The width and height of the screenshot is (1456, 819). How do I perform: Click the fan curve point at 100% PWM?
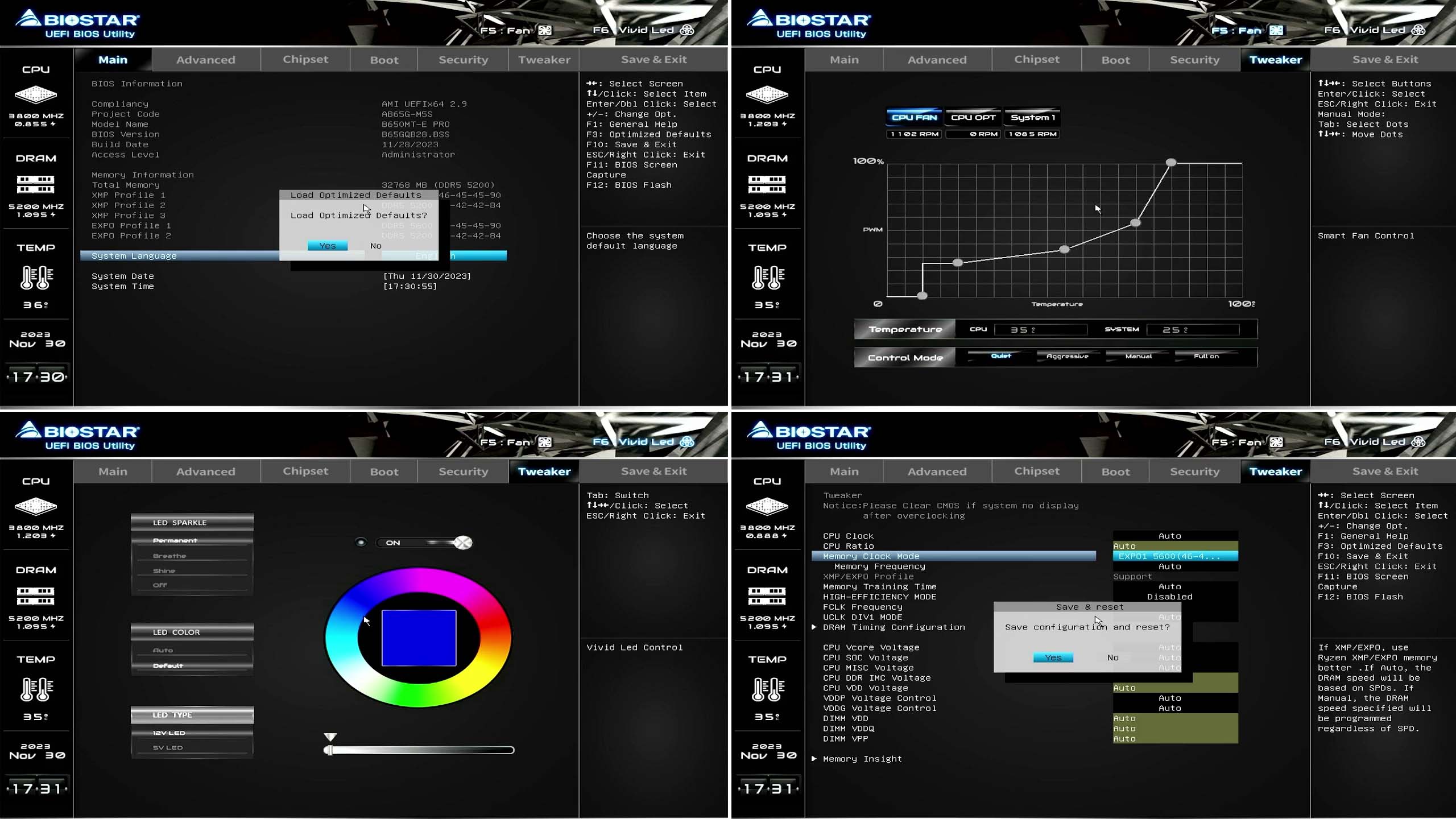pos(1170,163)
